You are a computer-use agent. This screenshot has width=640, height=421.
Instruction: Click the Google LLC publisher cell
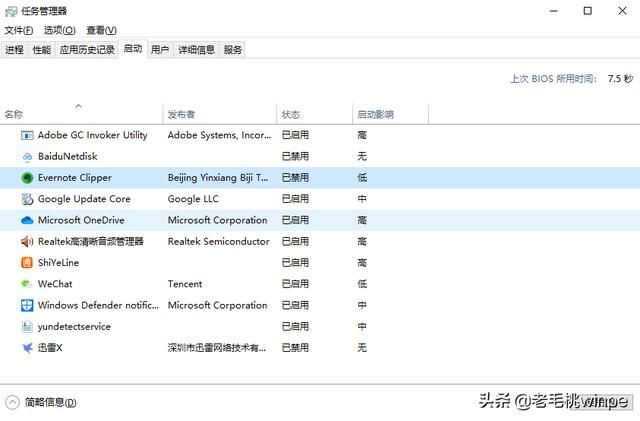[x=193, y=199]
